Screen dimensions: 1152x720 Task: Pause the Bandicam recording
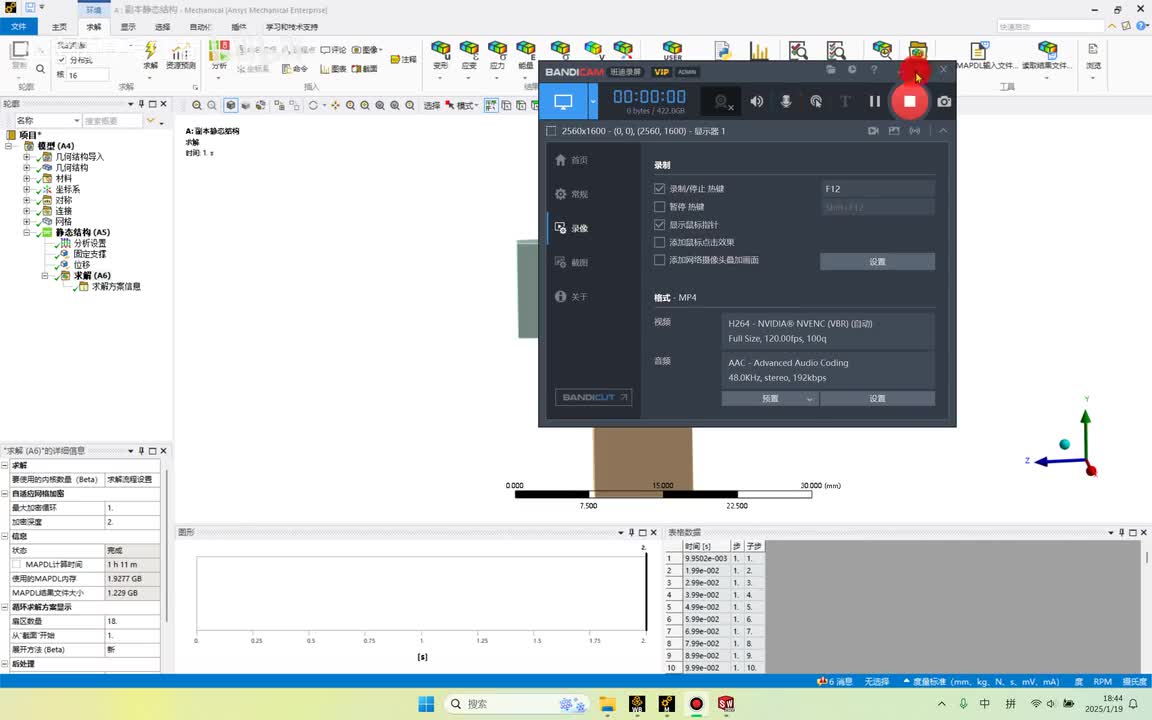[874, 101]
